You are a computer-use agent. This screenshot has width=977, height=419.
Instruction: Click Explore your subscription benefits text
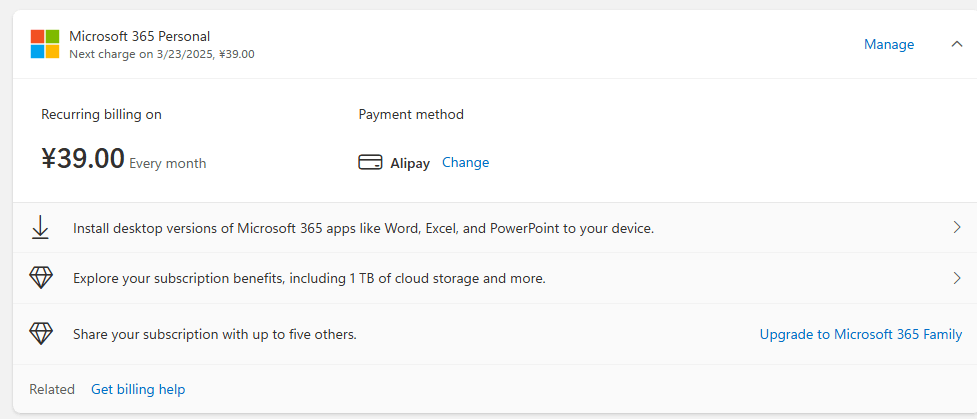click(309, 278)
